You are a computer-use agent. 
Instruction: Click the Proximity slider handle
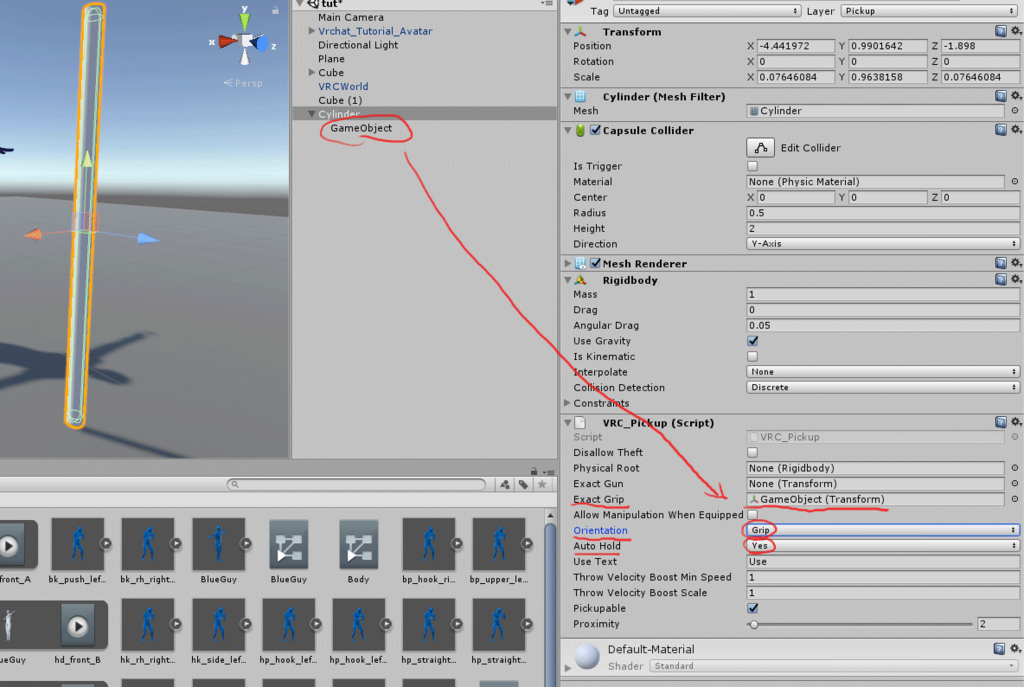pyautogui.click(x=754, y=624)
